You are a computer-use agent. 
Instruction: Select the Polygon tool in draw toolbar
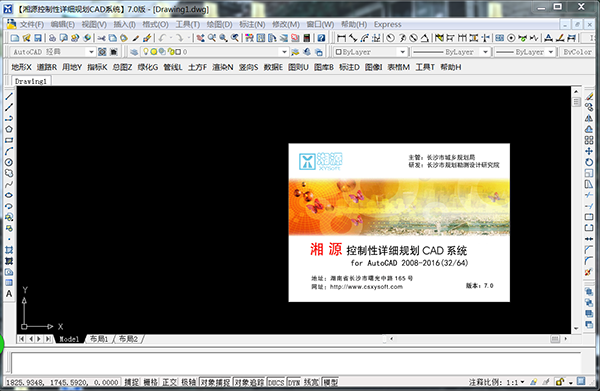tap(9, 129)
